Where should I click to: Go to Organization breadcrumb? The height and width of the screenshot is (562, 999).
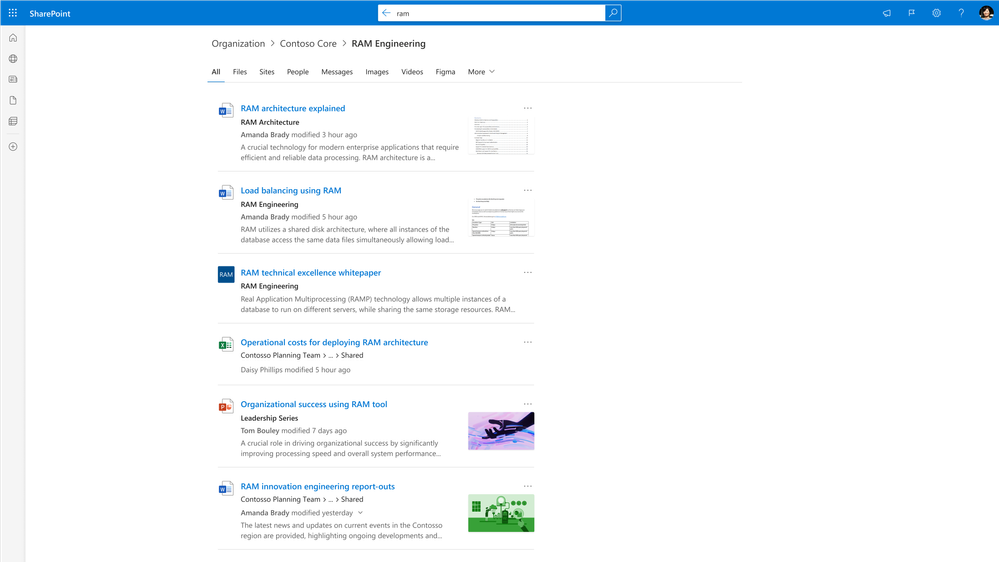point(238,43)
